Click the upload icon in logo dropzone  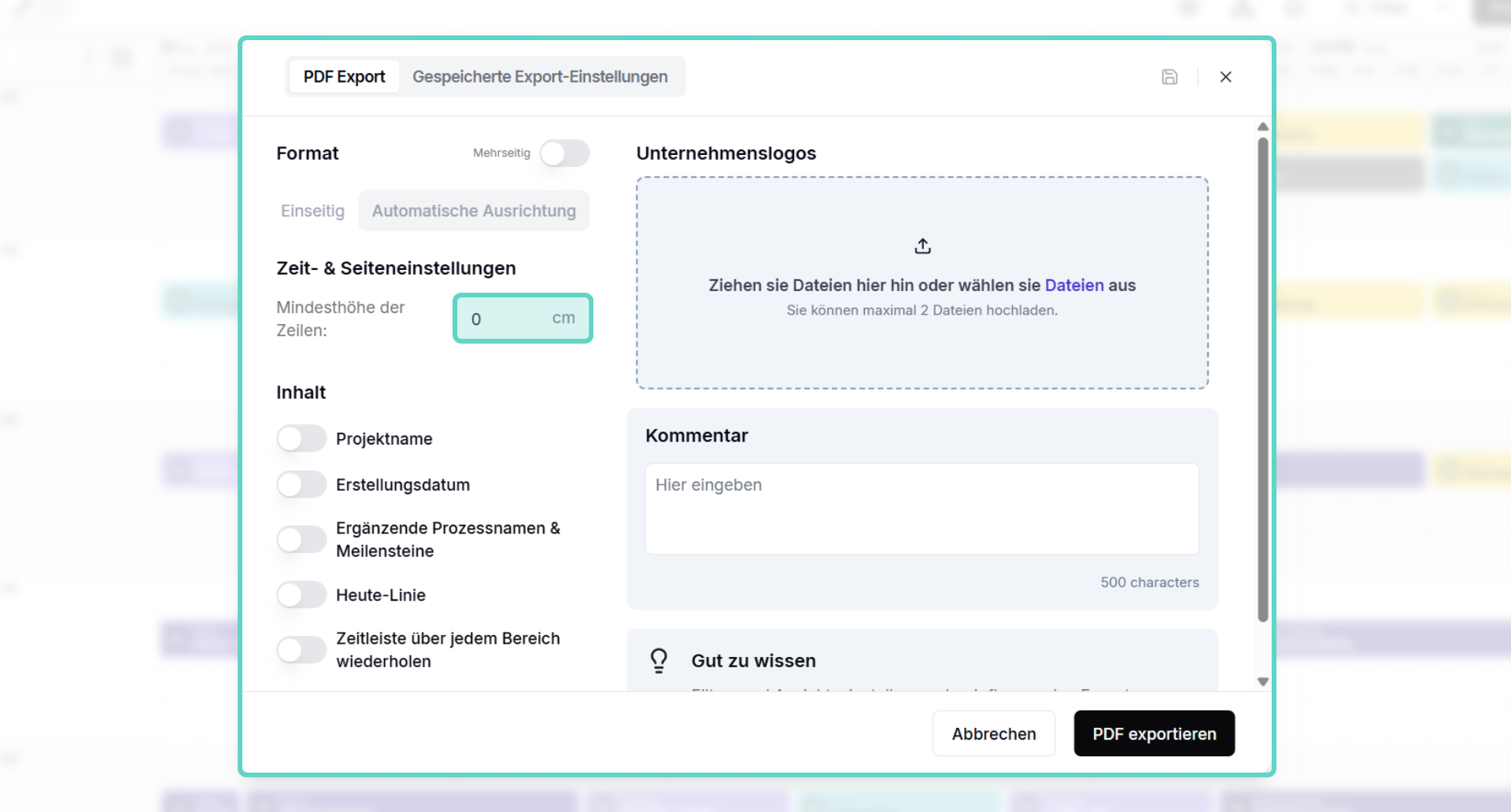922,246
